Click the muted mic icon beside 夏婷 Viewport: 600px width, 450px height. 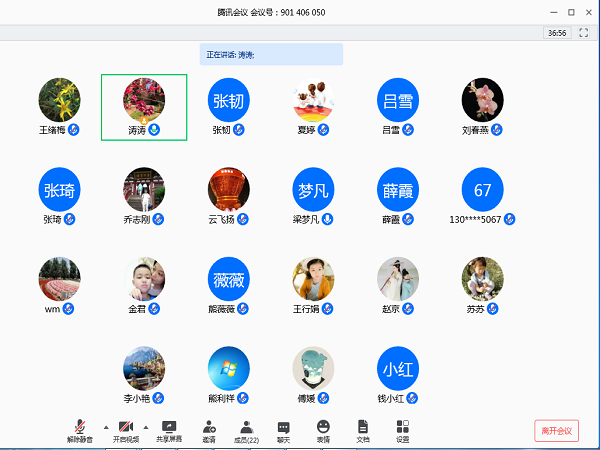pos(323,130)
